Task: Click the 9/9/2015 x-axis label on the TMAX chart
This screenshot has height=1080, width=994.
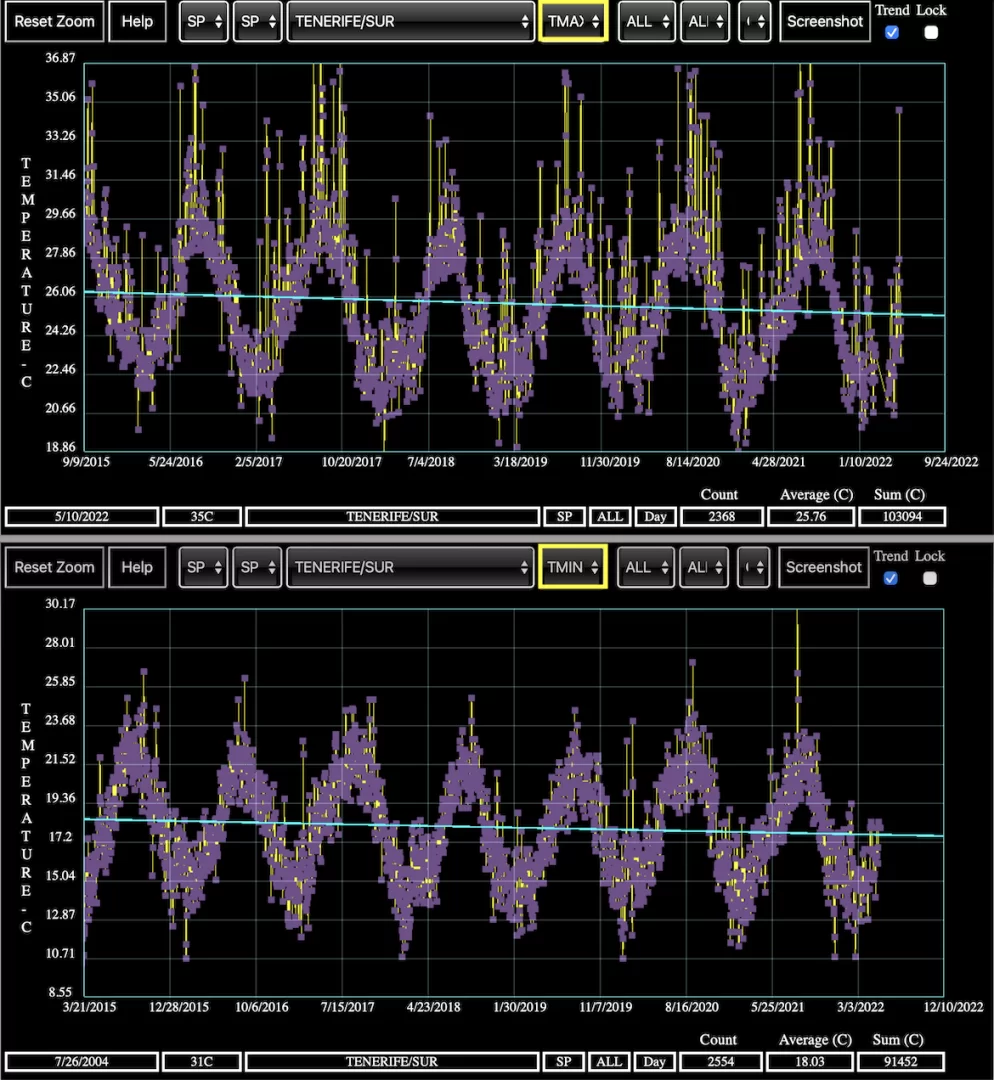Action: (x=86, y=461)
